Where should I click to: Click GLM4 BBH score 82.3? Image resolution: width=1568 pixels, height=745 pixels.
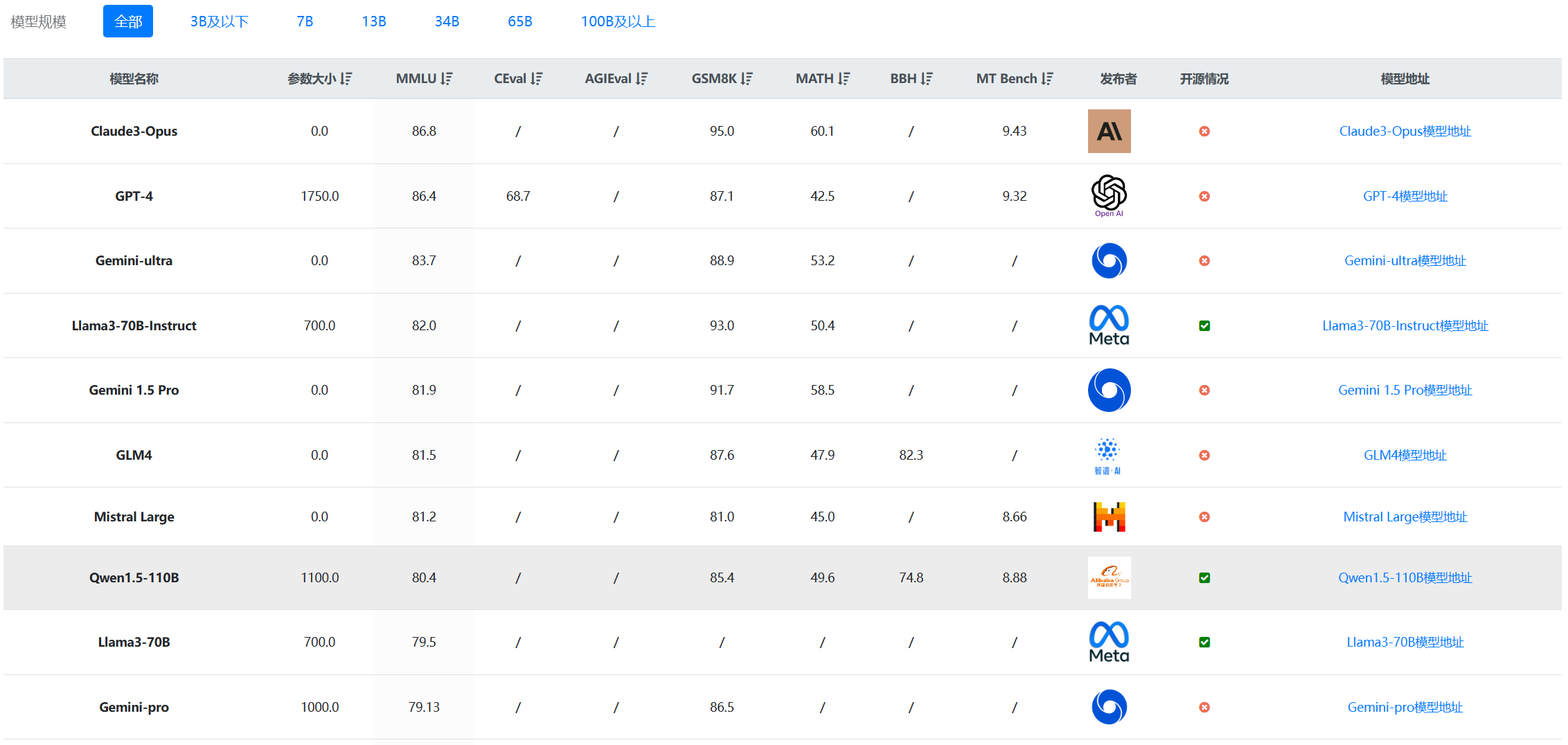click(911, 455)
